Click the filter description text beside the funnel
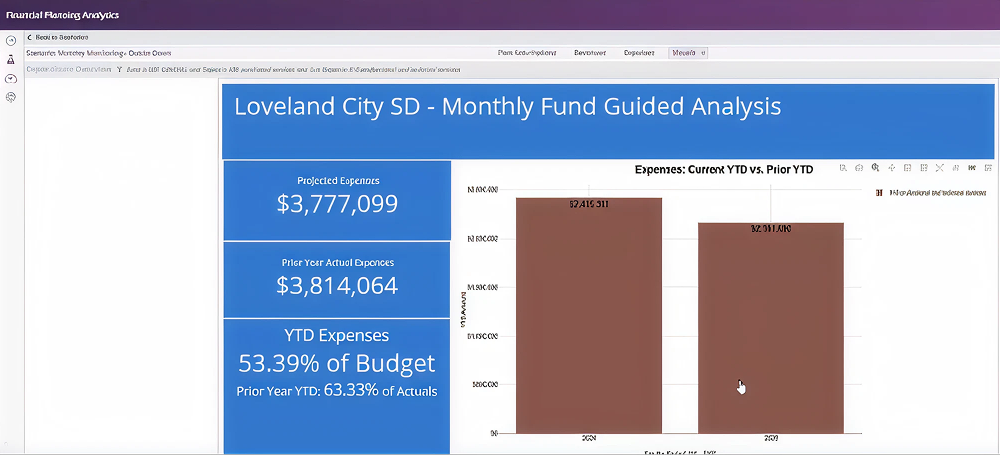The height and width of the screenshot is (456, 1000). tap(294, 69)
